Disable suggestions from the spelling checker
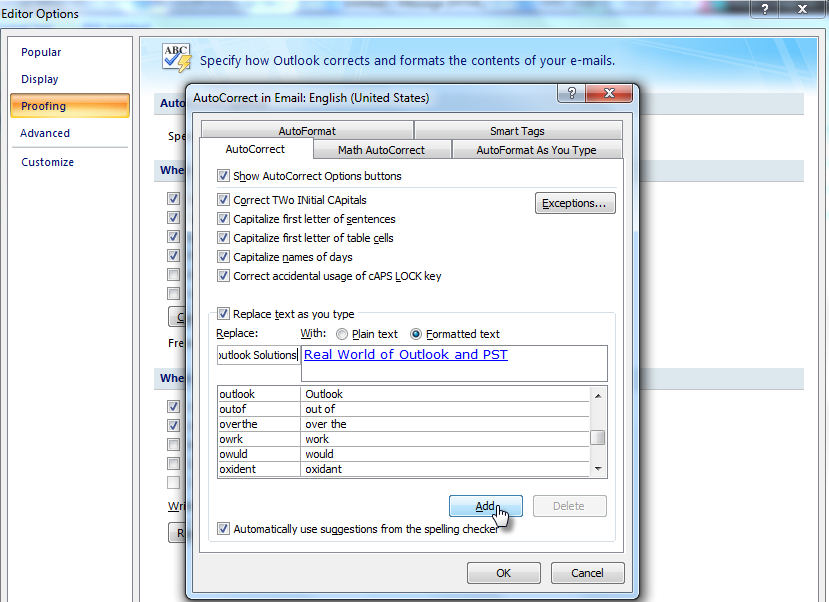 click(x=223, y=528)
